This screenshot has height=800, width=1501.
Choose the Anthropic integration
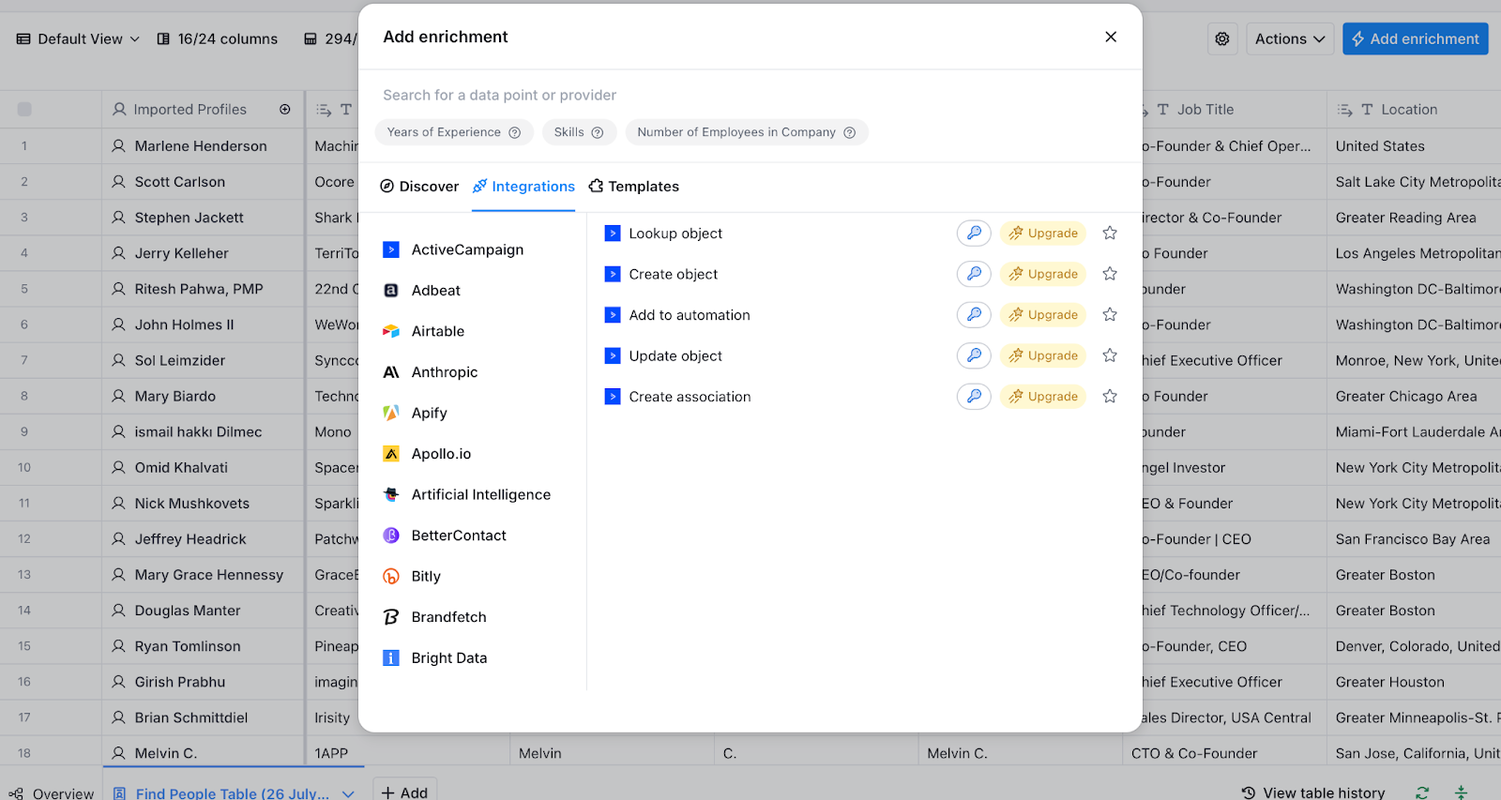pos(444,372)
